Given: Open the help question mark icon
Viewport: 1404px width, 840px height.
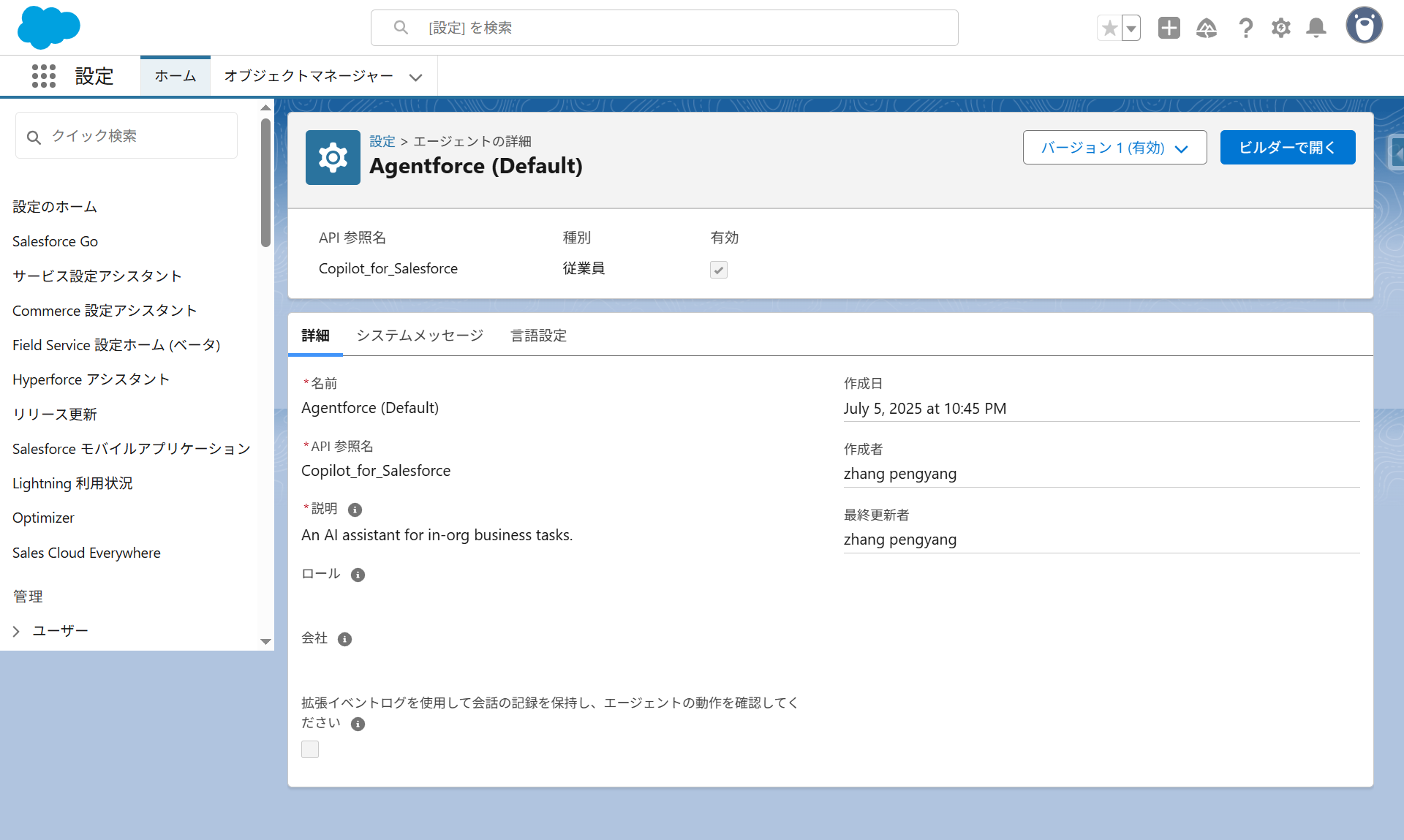Looking at the screenshot, I should point(1245,28).
